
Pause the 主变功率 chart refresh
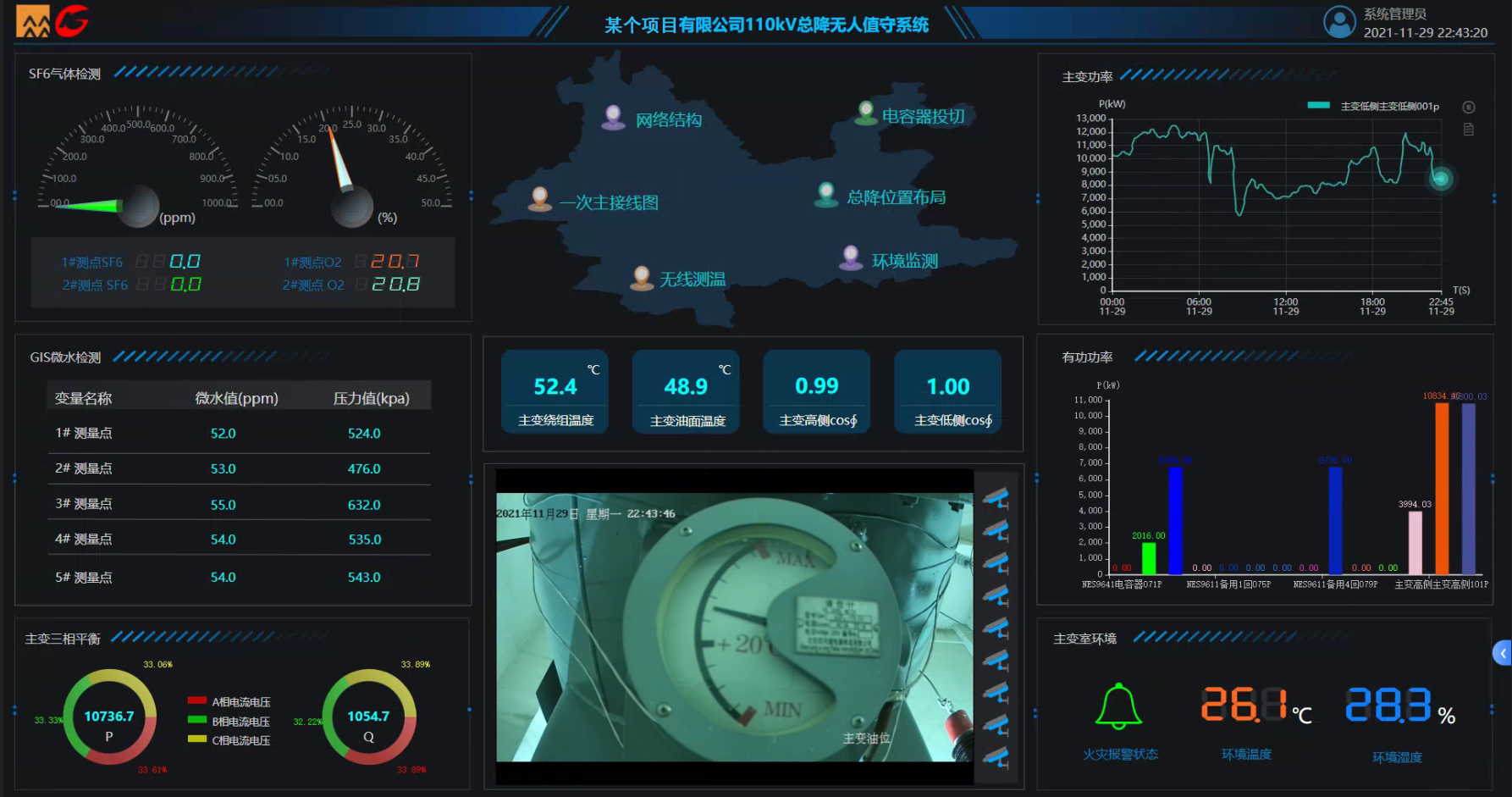(1469, 108)
